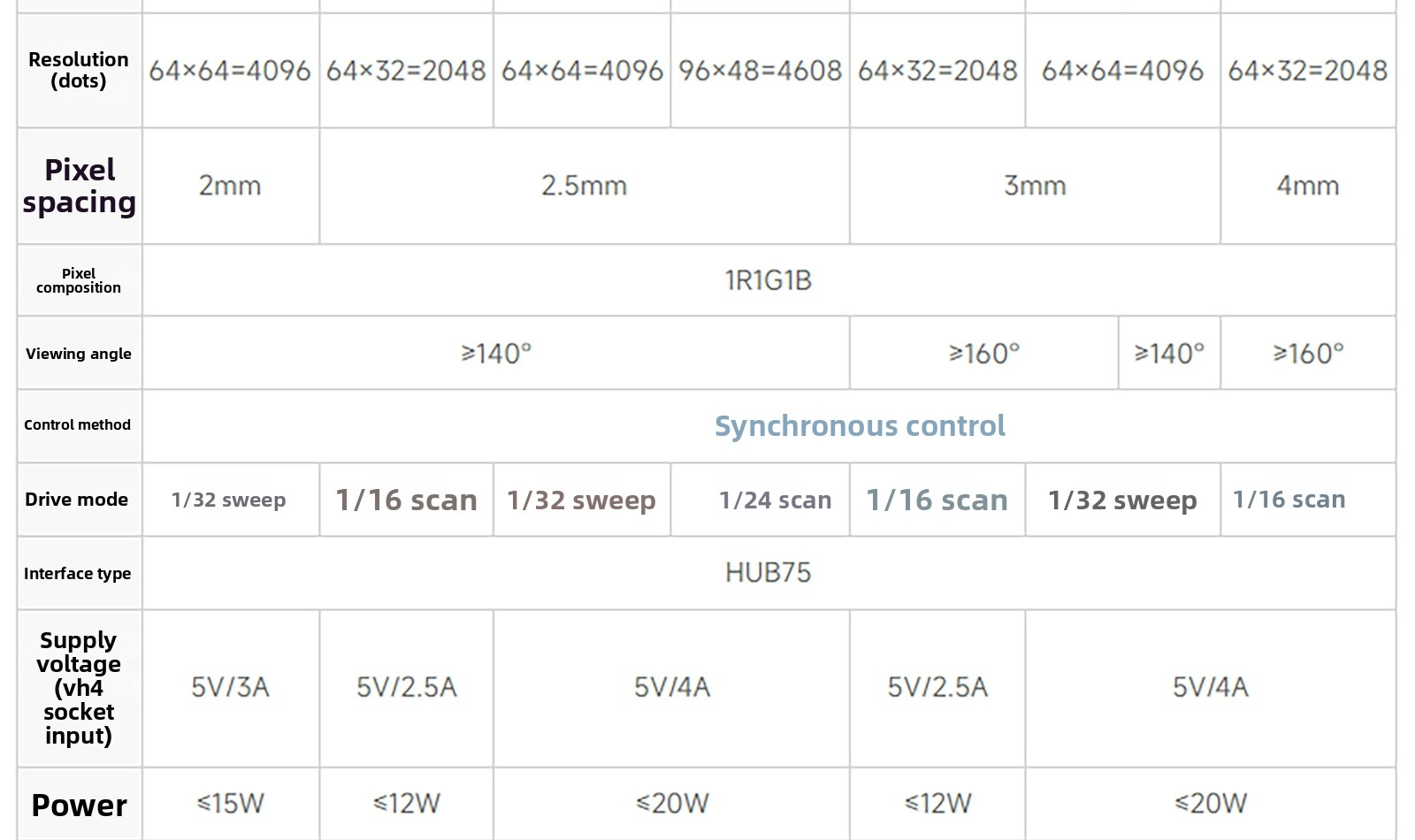
Task: Select the Control method row header
Action: [x=78, y=425]
